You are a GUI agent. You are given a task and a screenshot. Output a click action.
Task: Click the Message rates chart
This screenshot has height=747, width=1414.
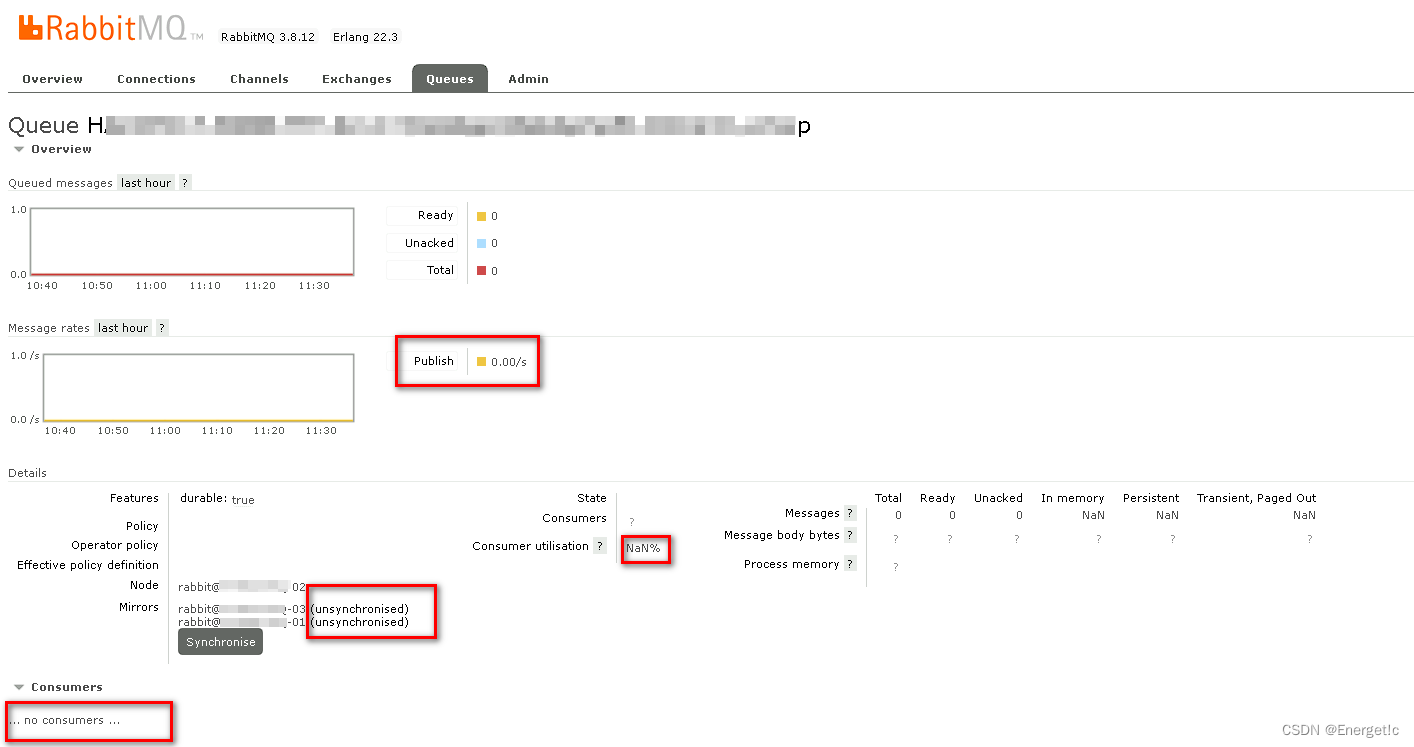pos(198,387)
